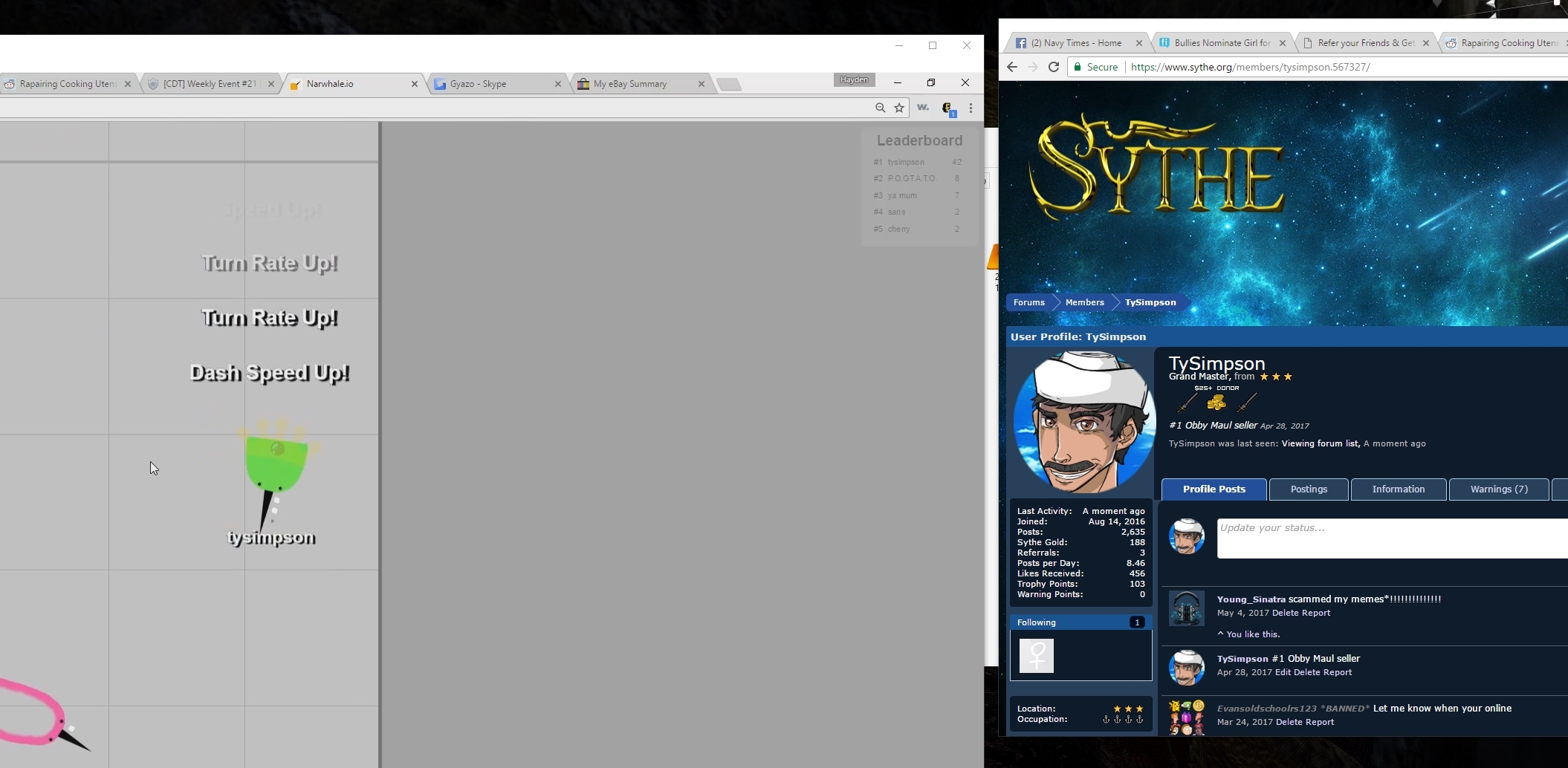Open the Information tab
The width and height of the screenshot is (1568, 768).
tap(1399, 489)
